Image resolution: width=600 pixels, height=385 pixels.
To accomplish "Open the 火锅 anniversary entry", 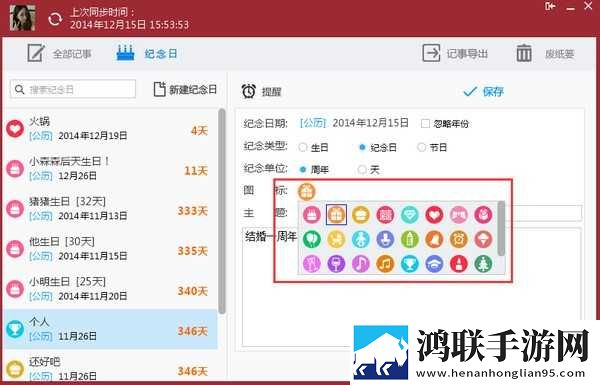I will [110, 128].
